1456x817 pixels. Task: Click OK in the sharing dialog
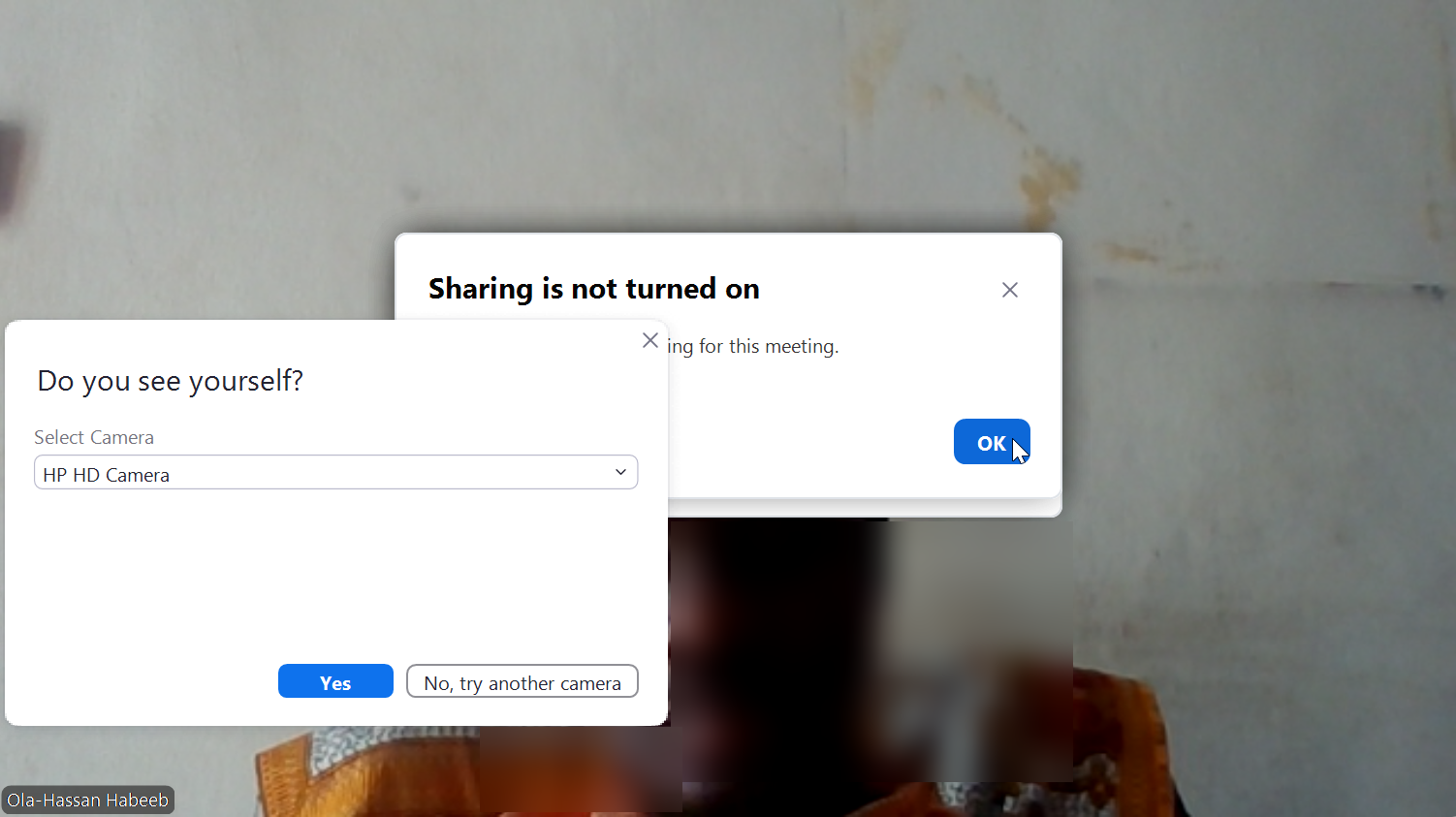[992, 442]
